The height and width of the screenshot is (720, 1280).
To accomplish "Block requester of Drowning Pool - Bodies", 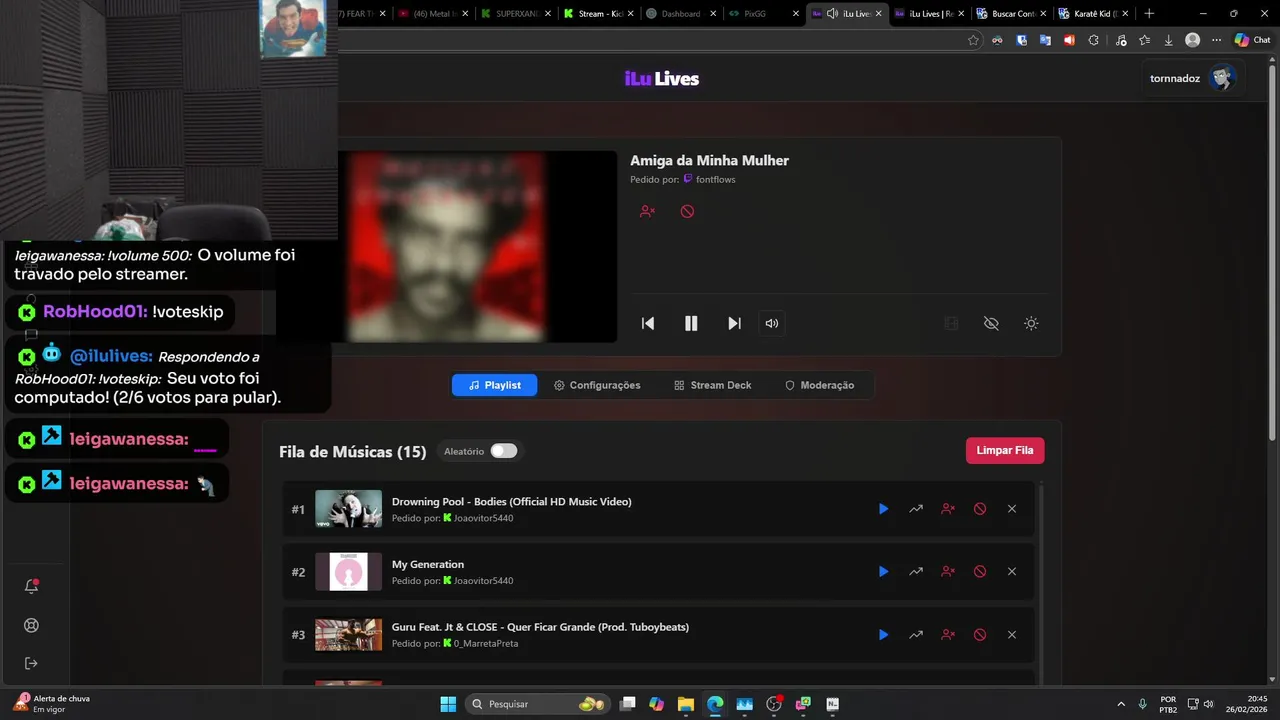I will coord(947,509).
